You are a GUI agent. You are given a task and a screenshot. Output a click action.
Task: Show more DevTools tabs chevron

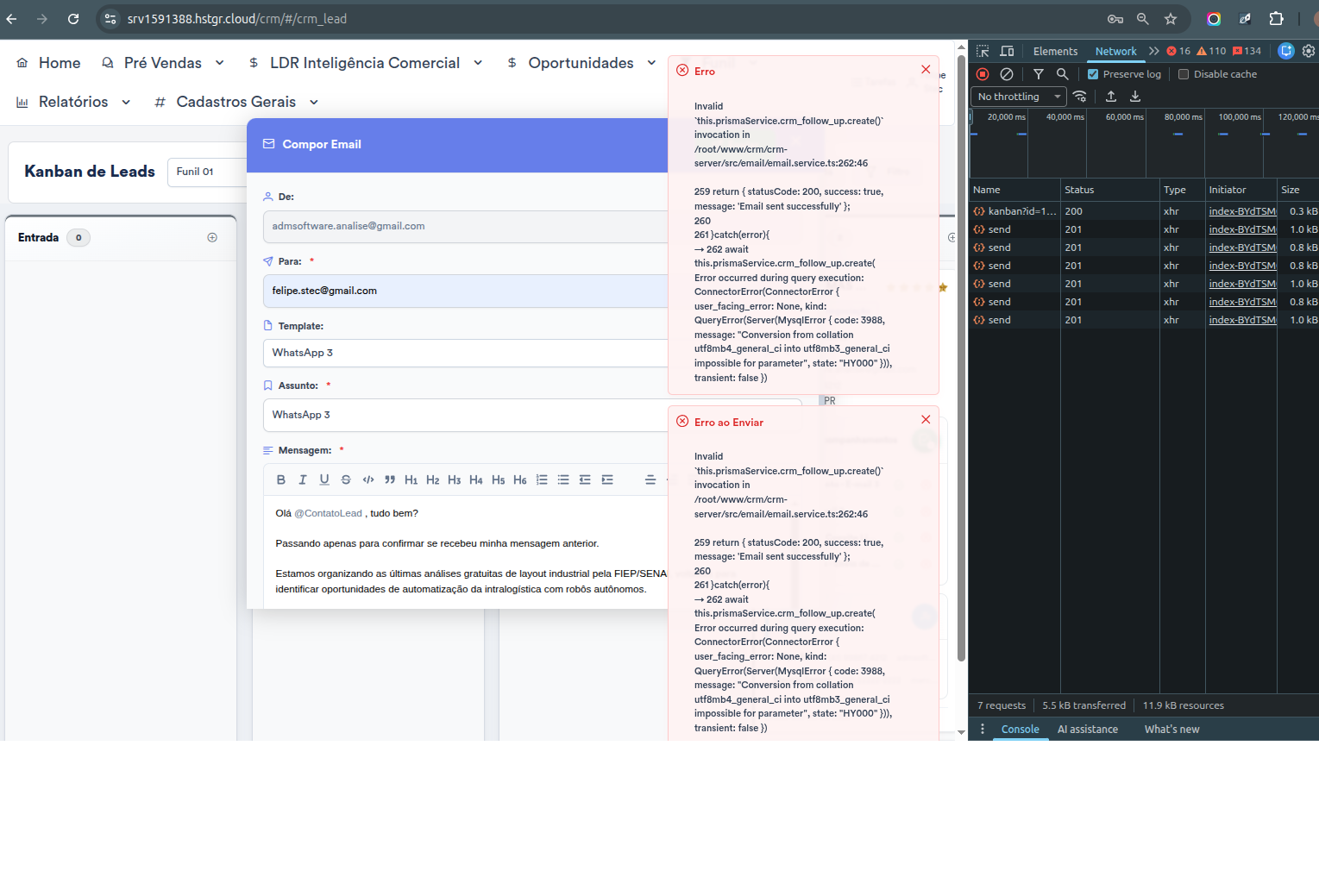point(1154,51)
